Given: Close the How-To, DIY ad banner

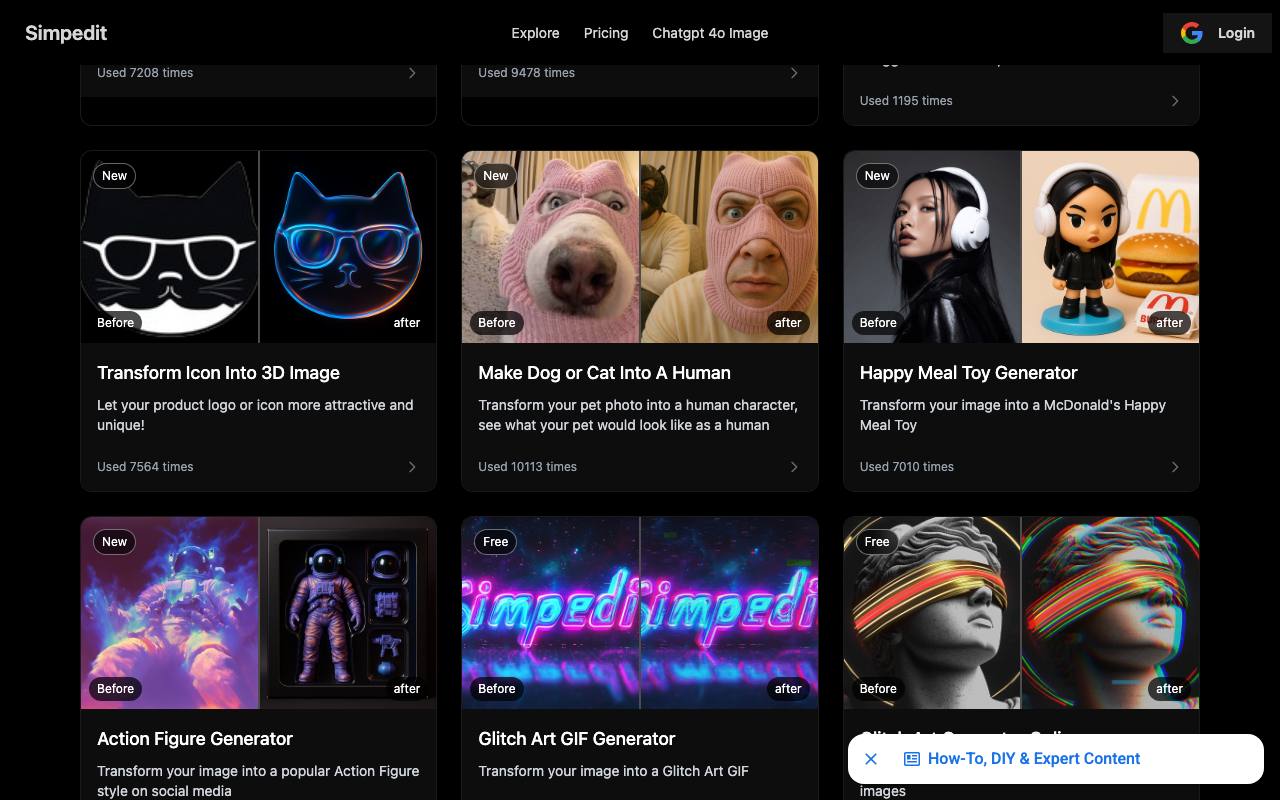Looking at the screenshot, I should (871, 759).
